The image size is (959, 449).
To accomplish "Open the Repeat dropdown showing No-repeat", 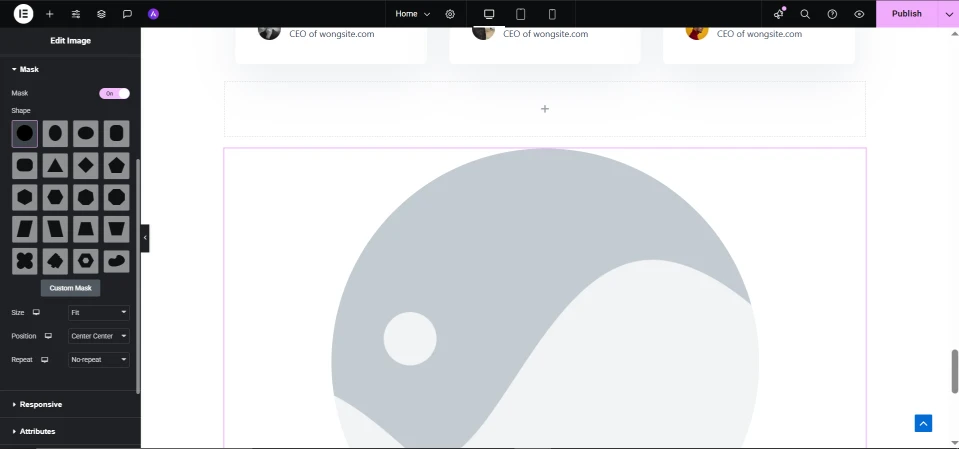I will coord(99,360).
